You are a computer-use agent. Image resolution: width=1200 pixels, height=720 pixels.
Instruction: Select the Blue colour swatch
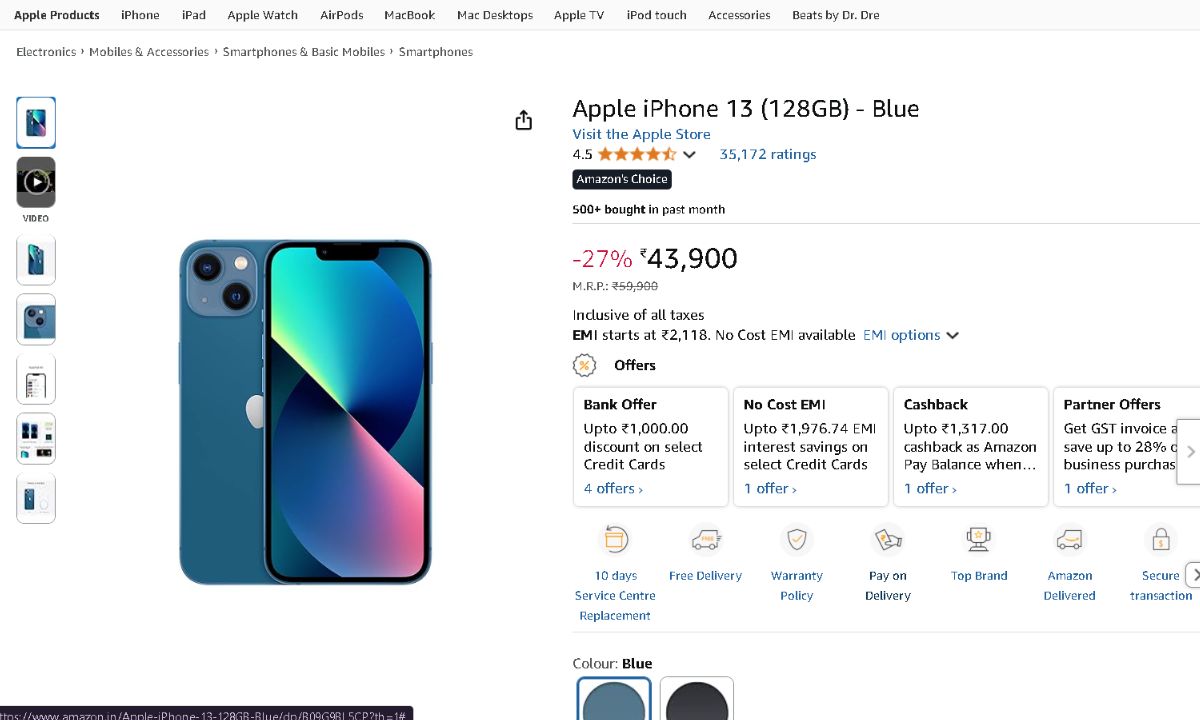coord(614,700)
